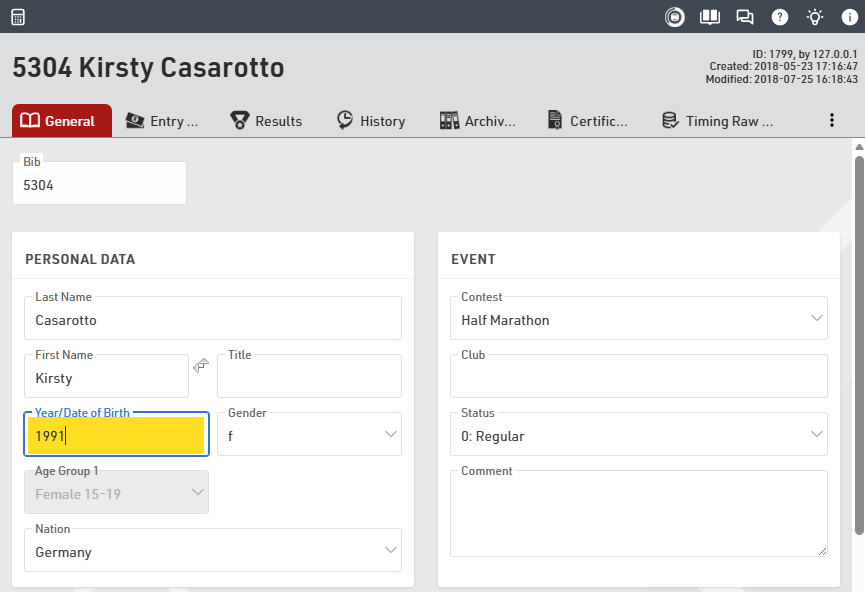
Task: Click into the Club text field
Action: point(638,379)
